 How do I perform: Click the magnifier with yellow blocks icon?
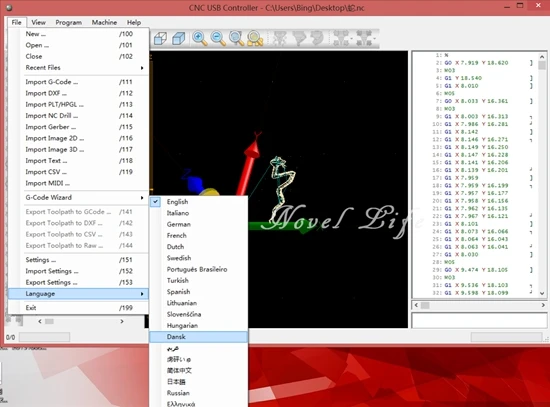(x=255, y=38)
